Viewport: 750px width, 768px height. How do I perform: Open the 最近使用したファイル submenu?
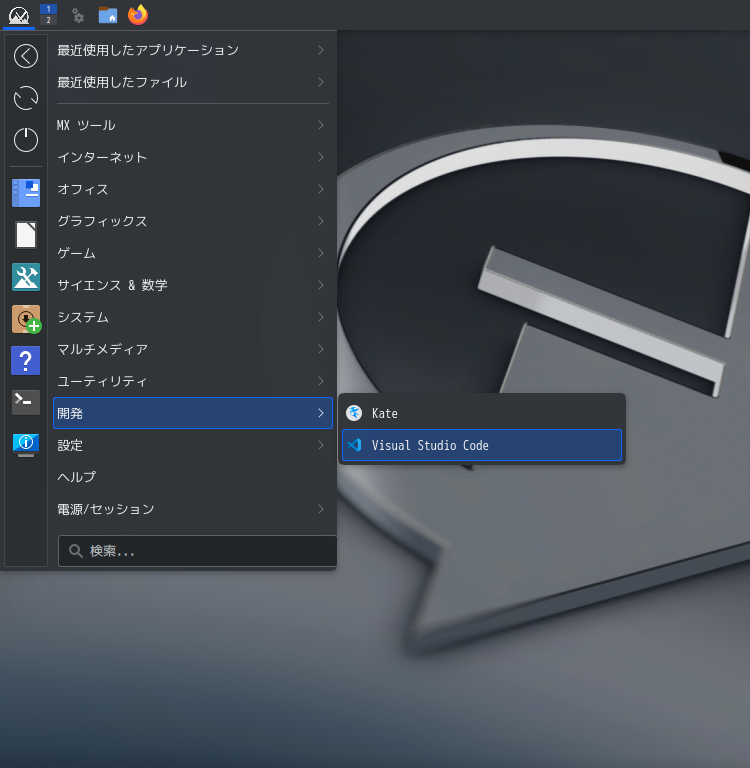193,82
